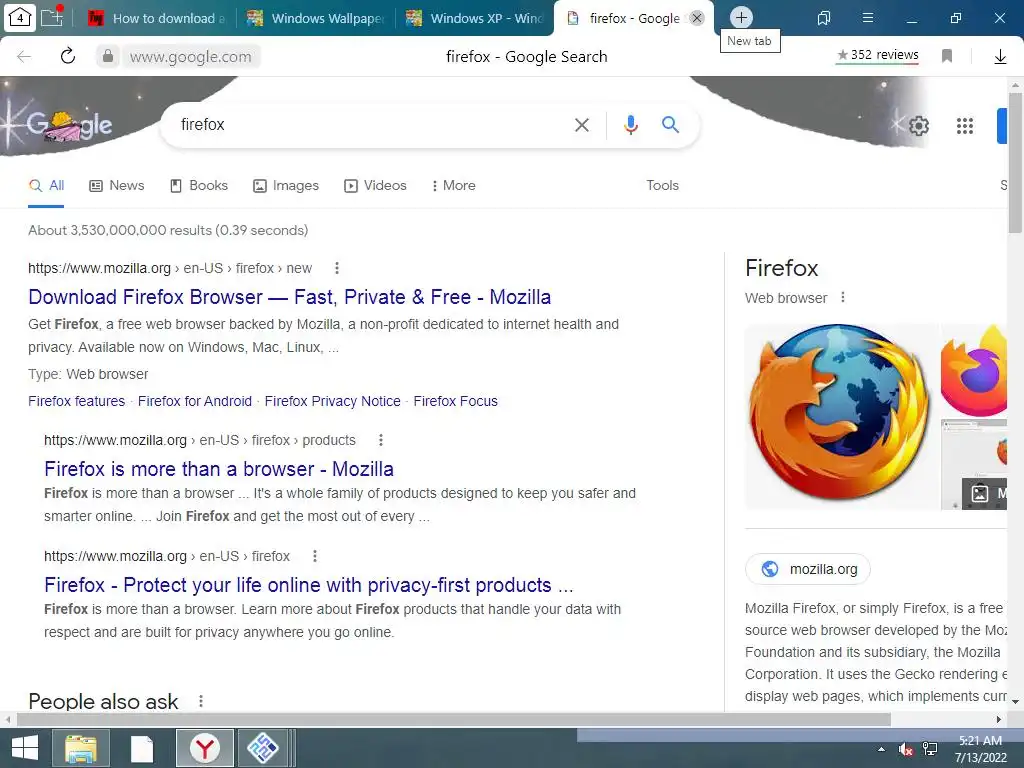Click the padlock site security icon
1024x768 pixels.
108,56
